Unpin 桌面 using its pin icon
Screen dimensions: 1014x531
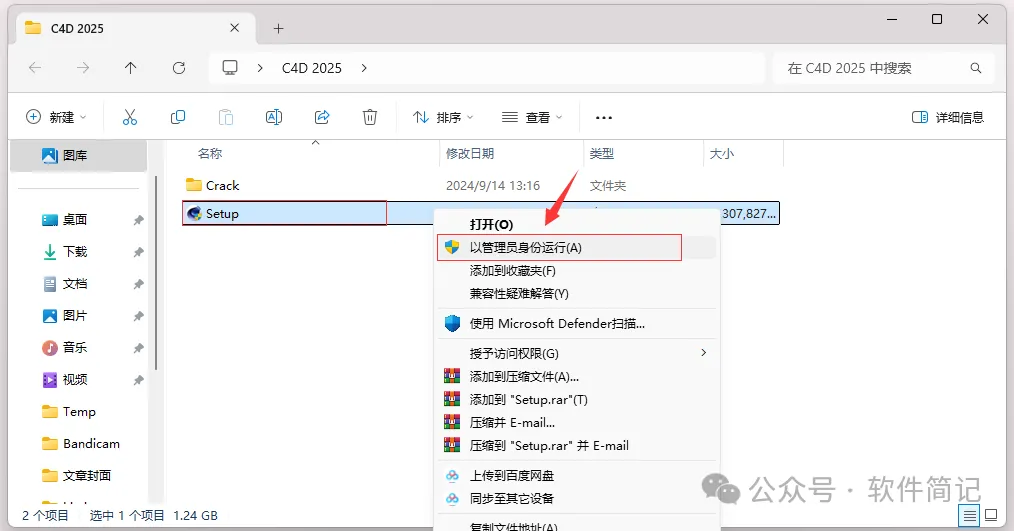138,220
